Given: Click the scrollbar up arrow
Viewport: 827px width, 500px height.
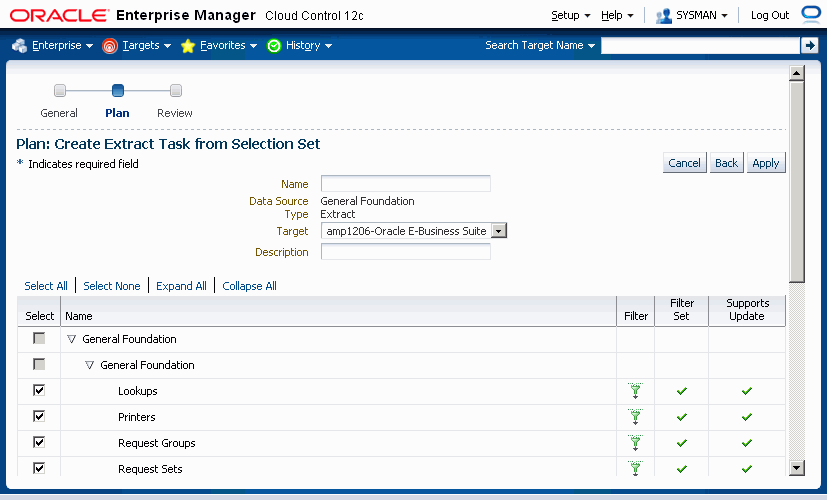Looking at the screenshot, I should pyautogui.click(x=796, y=73).
